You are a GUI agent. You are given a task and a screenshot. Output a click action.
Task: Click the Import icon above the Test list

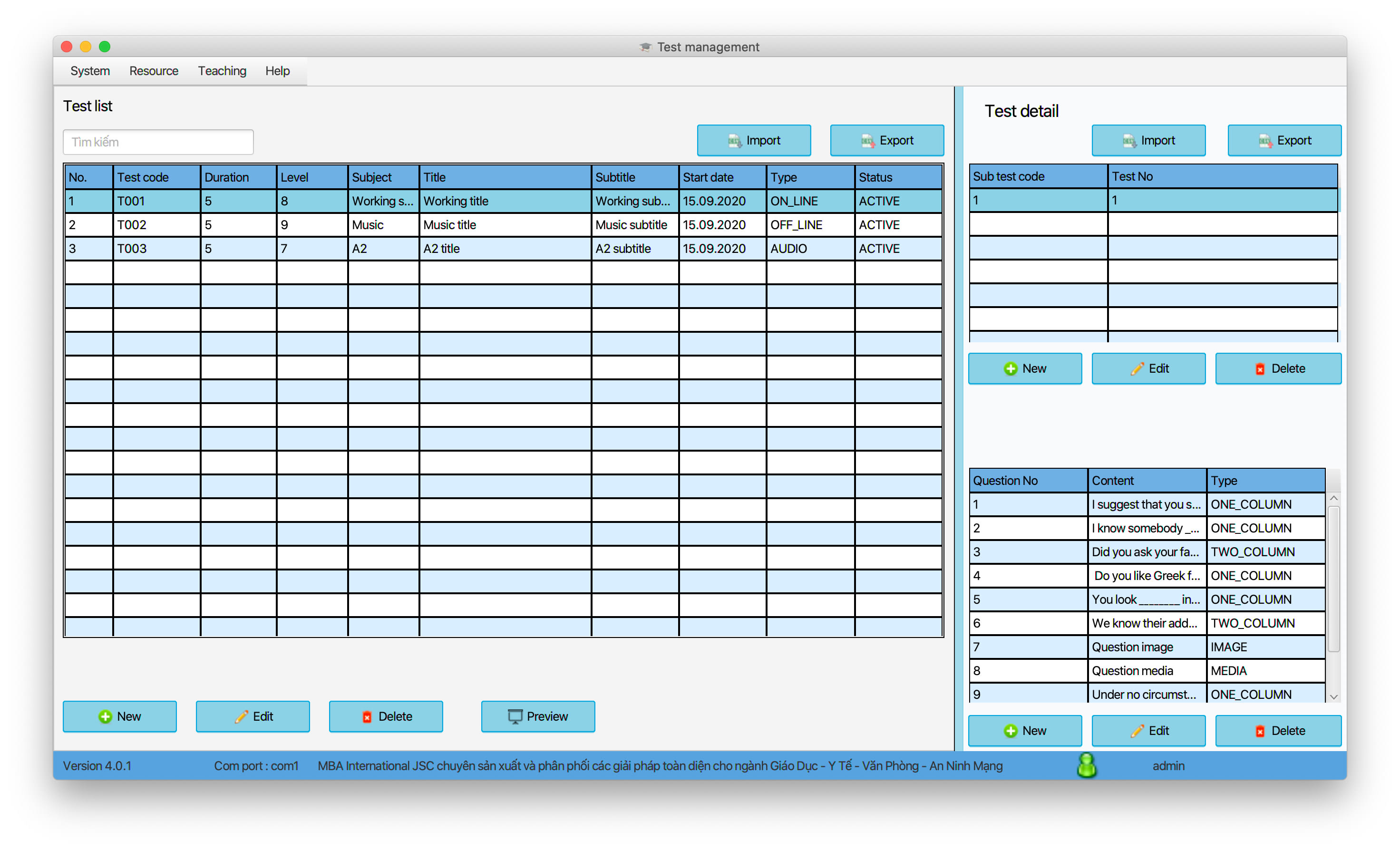(x=735, y=140)
